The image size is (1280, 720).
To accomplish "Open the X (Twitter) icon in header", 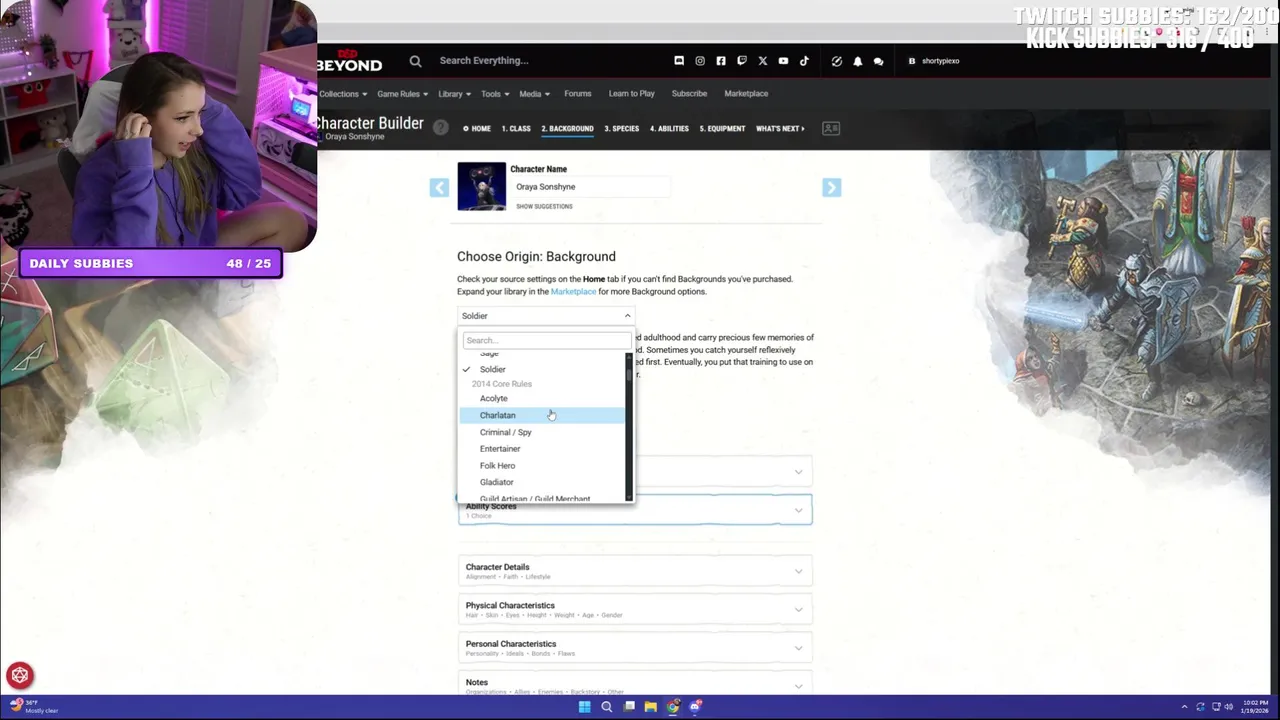I will point(763,61).
